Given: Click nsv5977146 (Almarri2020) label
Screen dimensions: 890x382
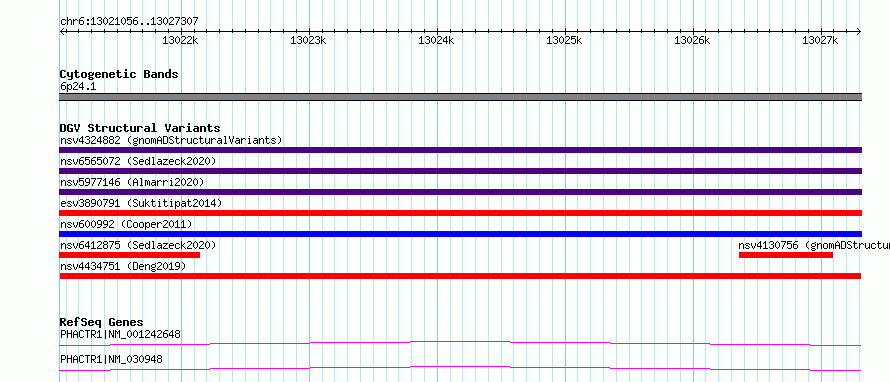Looking at the screenshot, I should coord(132,182).
